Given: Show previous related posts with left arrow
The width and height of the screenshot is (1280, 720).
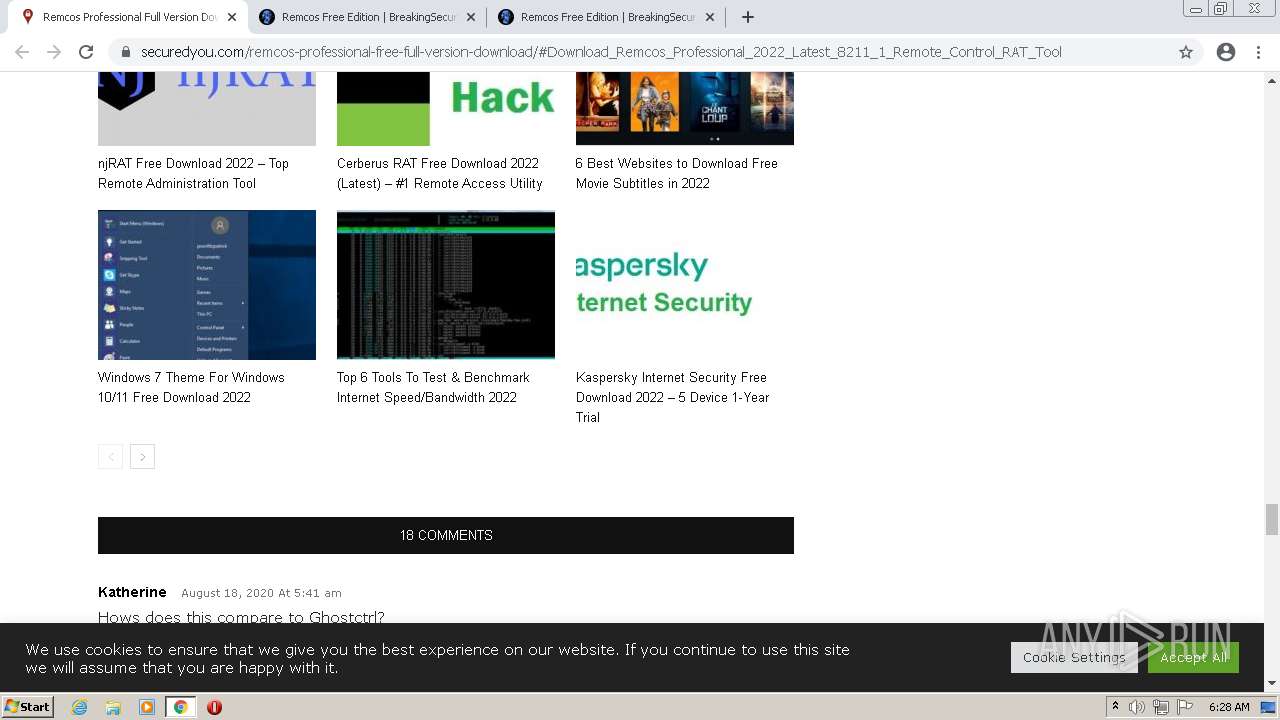Looking at the screenshot, I should (x=110, y=457).
